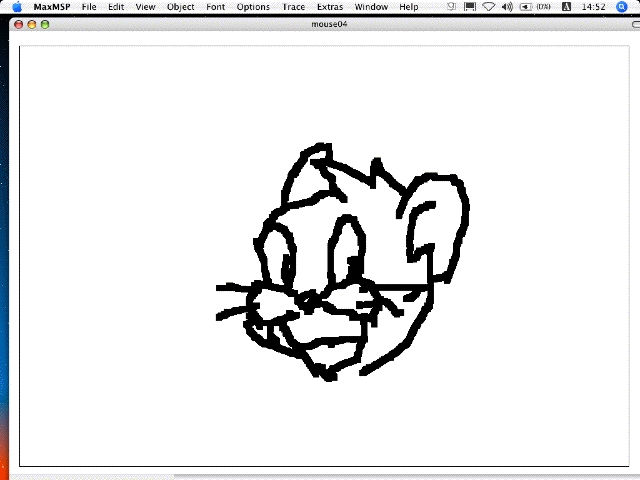
Task: Open the File menu
Action: pyautogui.click(x=89, y=7)
